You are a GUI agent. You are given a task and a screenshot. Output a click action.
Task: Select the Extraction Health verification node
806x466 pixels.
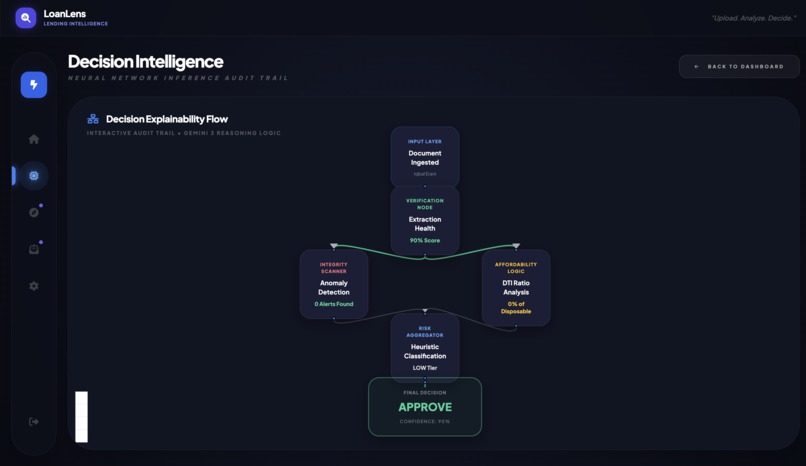[x=425, y=220]
